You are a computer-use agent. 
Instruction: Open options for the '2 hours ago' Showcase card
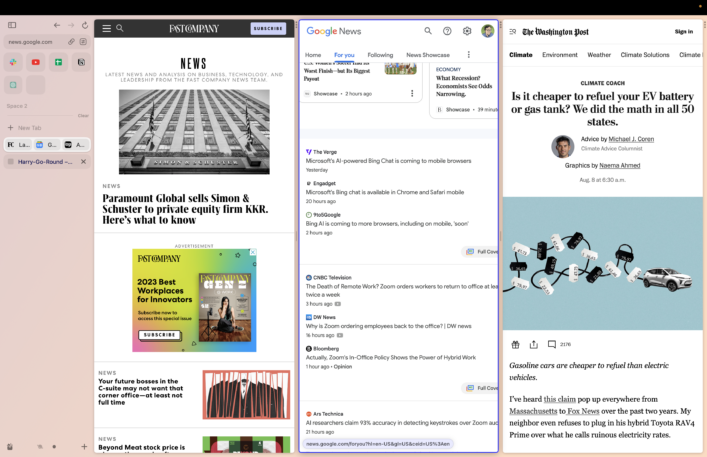(412, 93)
